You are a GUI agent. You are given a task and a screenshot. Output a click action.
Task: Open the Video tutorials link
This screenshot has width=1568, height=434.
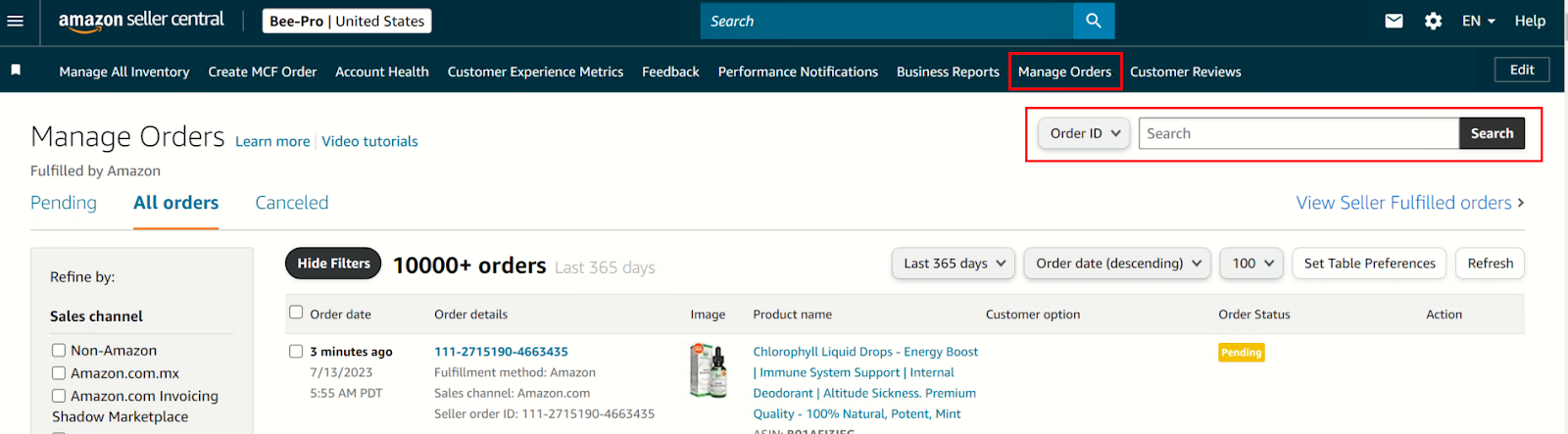[x=369, y=141]
